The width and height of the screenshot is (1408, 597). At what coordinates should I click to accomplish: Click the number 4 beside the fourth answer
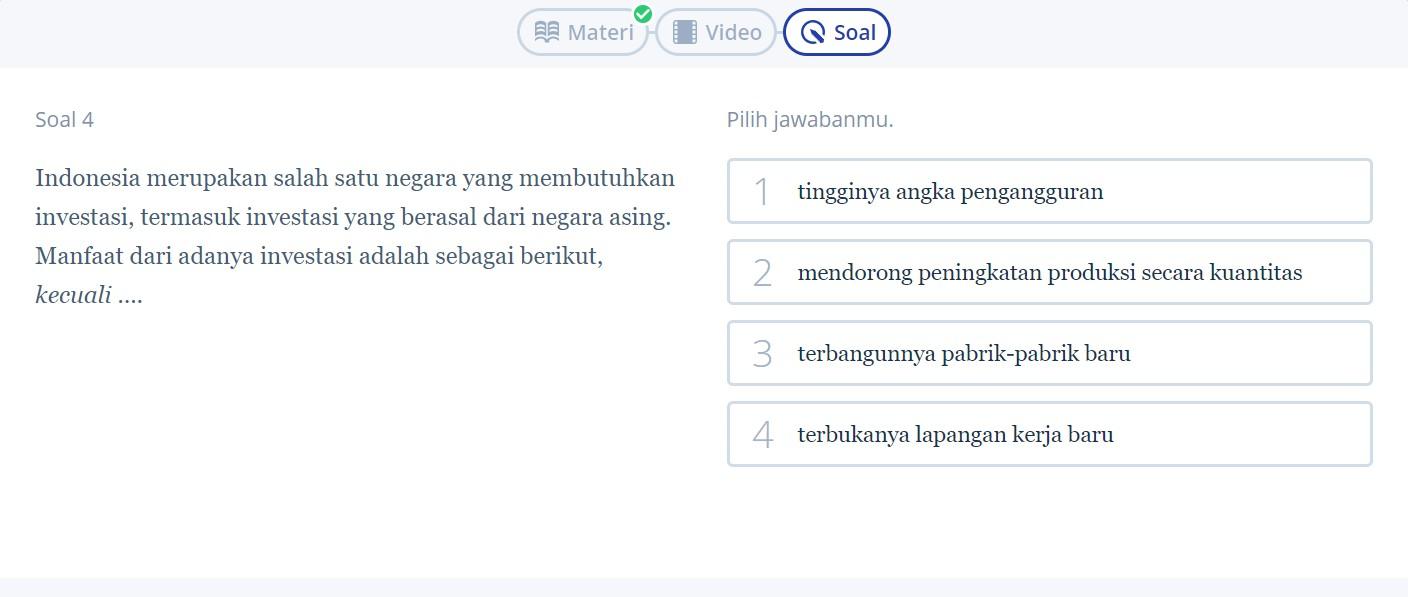(762, 435)
